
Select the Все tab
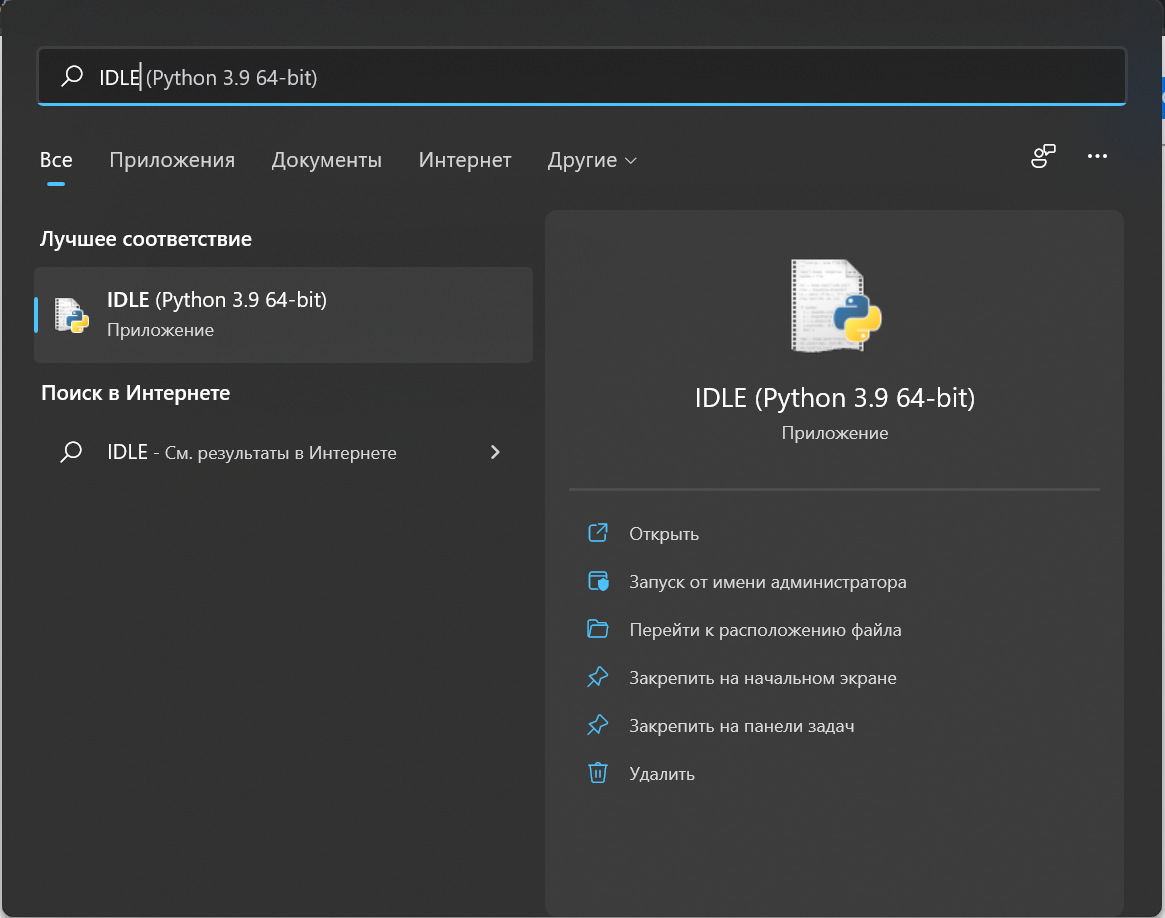click(56, 160)
